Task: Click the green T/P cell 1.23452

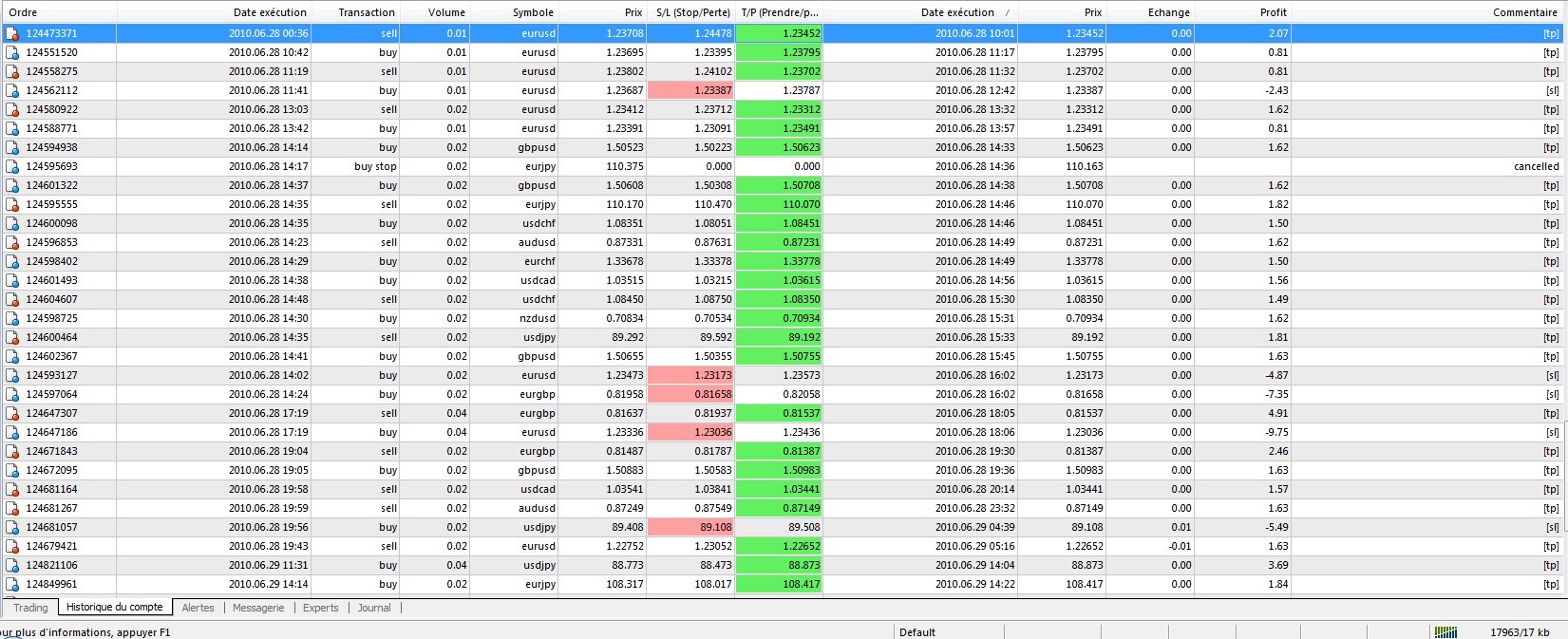Action: tap(779, 33)
